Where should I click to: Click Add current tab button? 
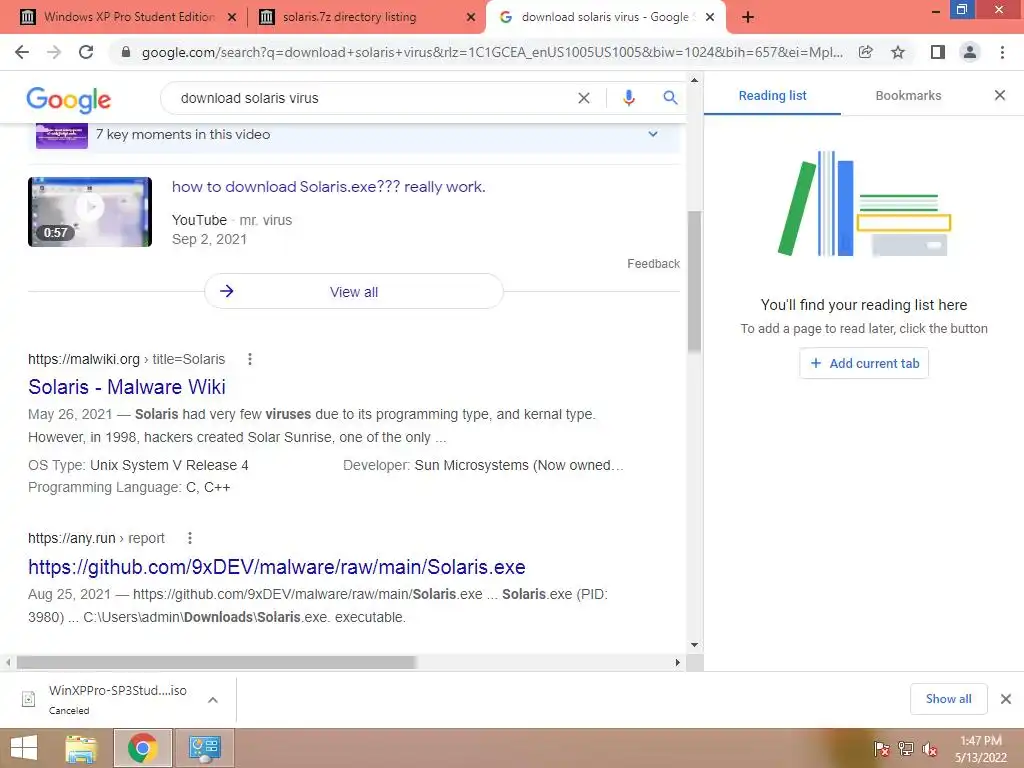click(864, 363)
